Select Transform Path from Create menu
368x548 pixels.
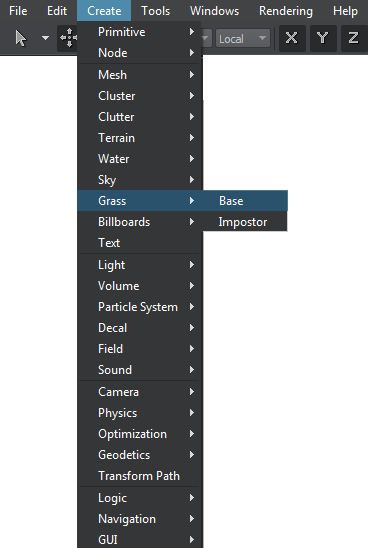(140, 476)
